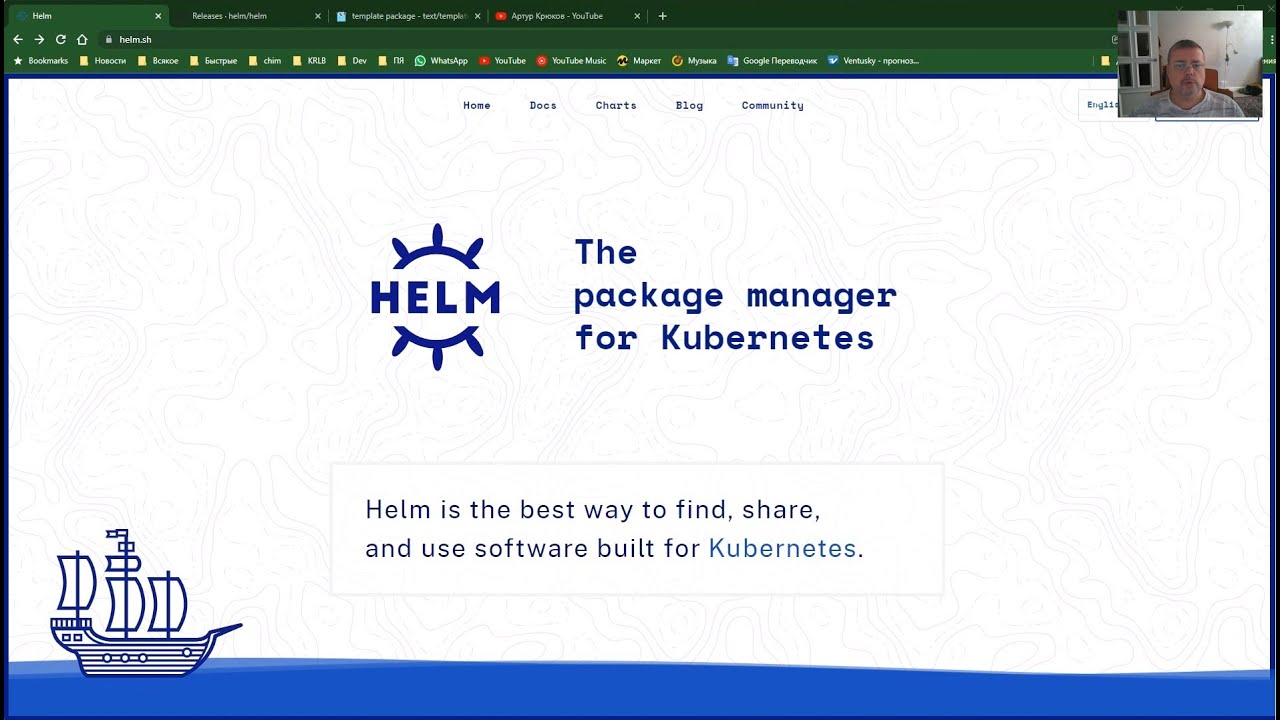Switch to the Releases - helm/helm tab
The width and height of the screenshot is (1280, 720).
pos(248,16)
